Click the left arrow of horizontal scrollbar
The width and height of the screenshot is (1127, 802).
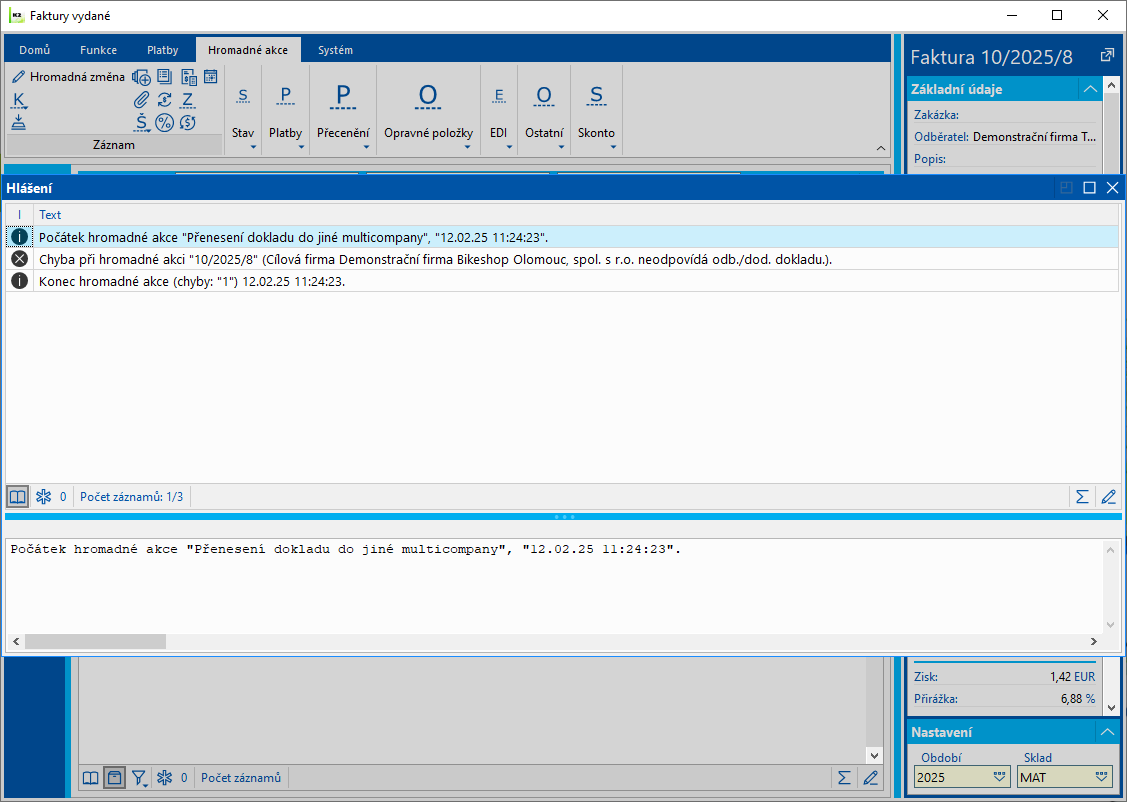14,641
